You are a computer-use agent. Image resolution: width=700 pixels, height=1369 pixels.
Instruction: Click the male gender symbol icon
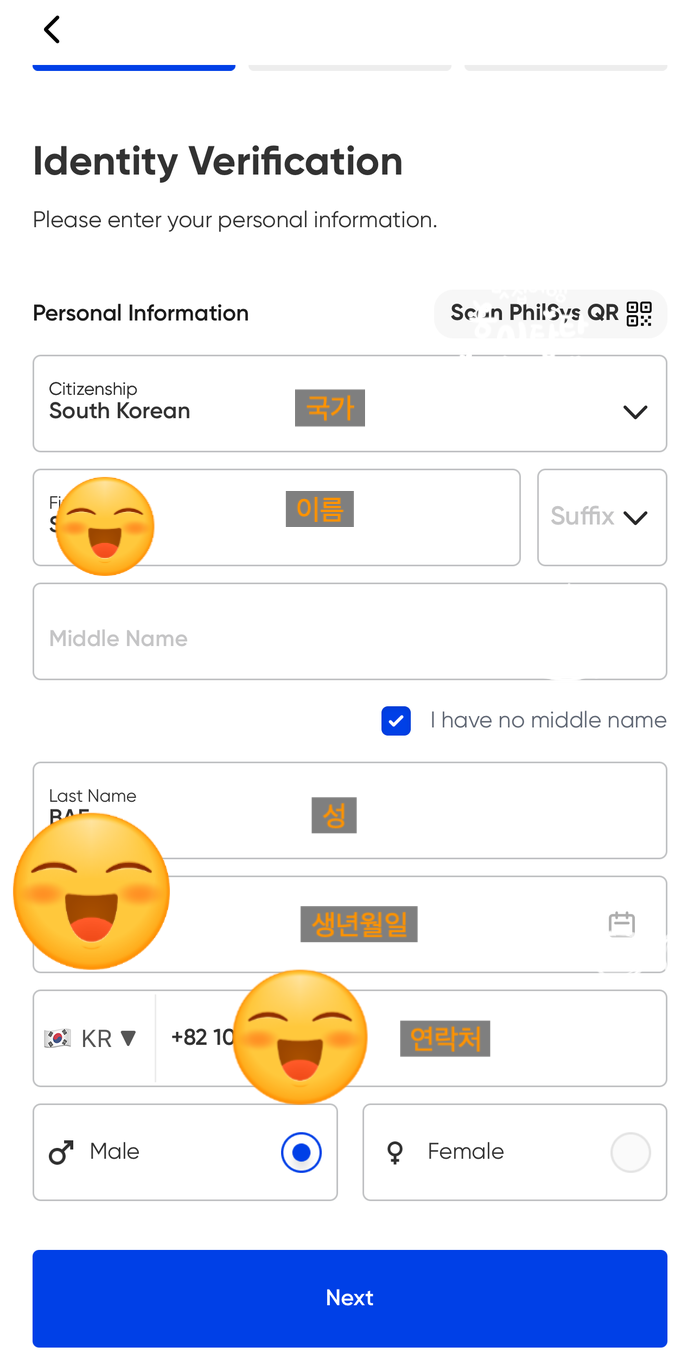click(x=61, y=1153)
